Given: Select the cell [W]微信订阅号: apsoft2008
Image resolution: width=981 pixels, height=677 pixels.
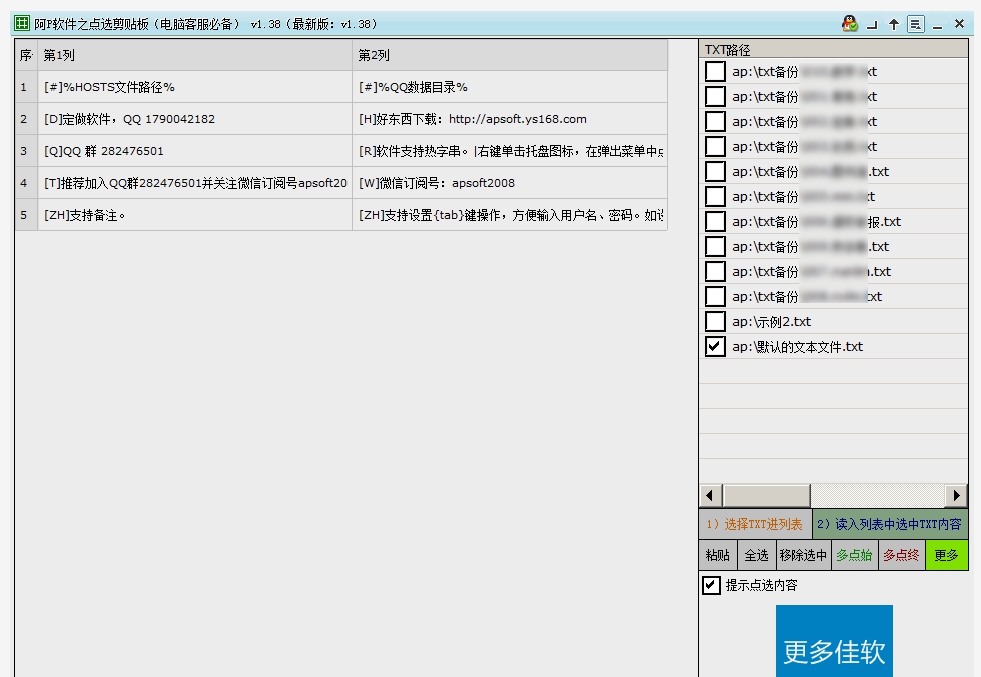Looking at the screenshot, I should coord(510,183).
